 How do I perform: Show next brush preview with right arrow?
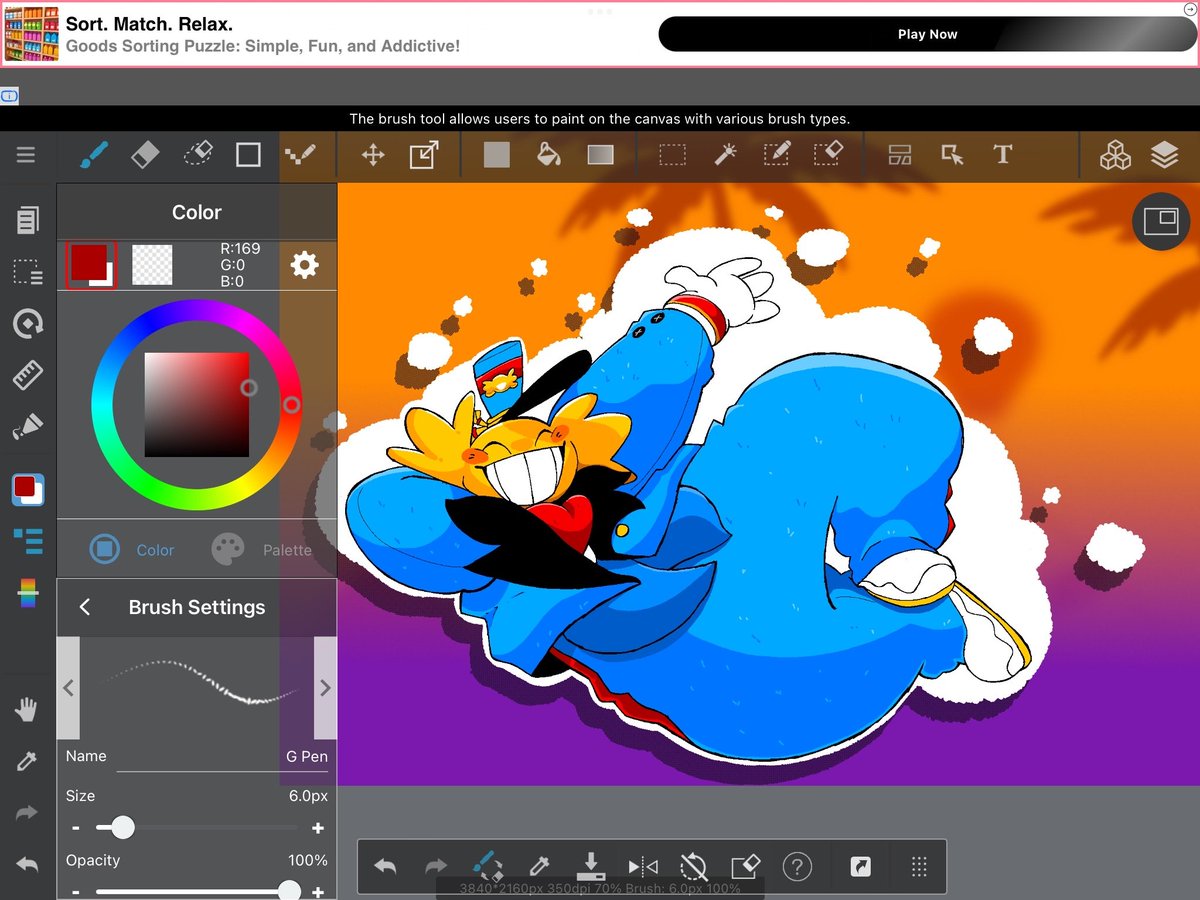tap(325, 688)
